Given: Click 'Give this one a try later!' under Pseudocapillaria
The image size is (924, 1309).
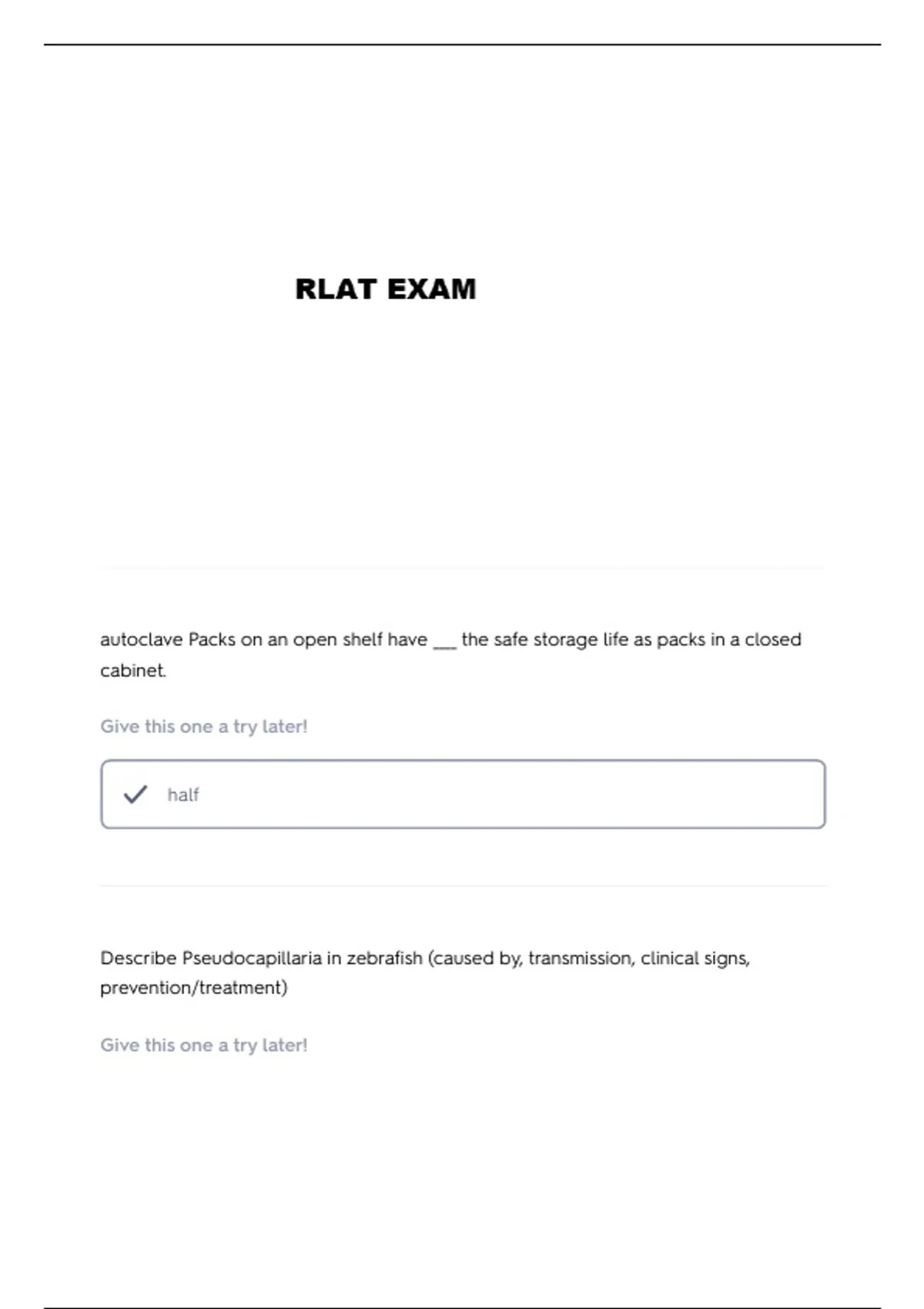Looking at the screenshot, I should coord(204,1045).
